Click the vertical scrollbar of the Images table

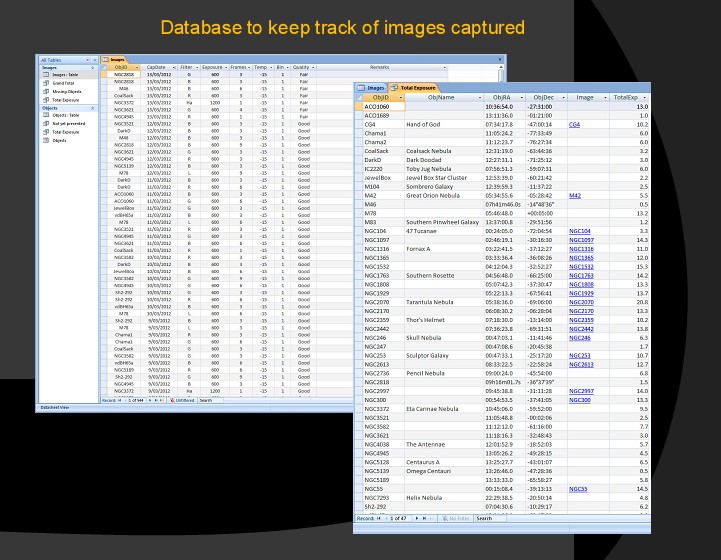pos(501,74)
